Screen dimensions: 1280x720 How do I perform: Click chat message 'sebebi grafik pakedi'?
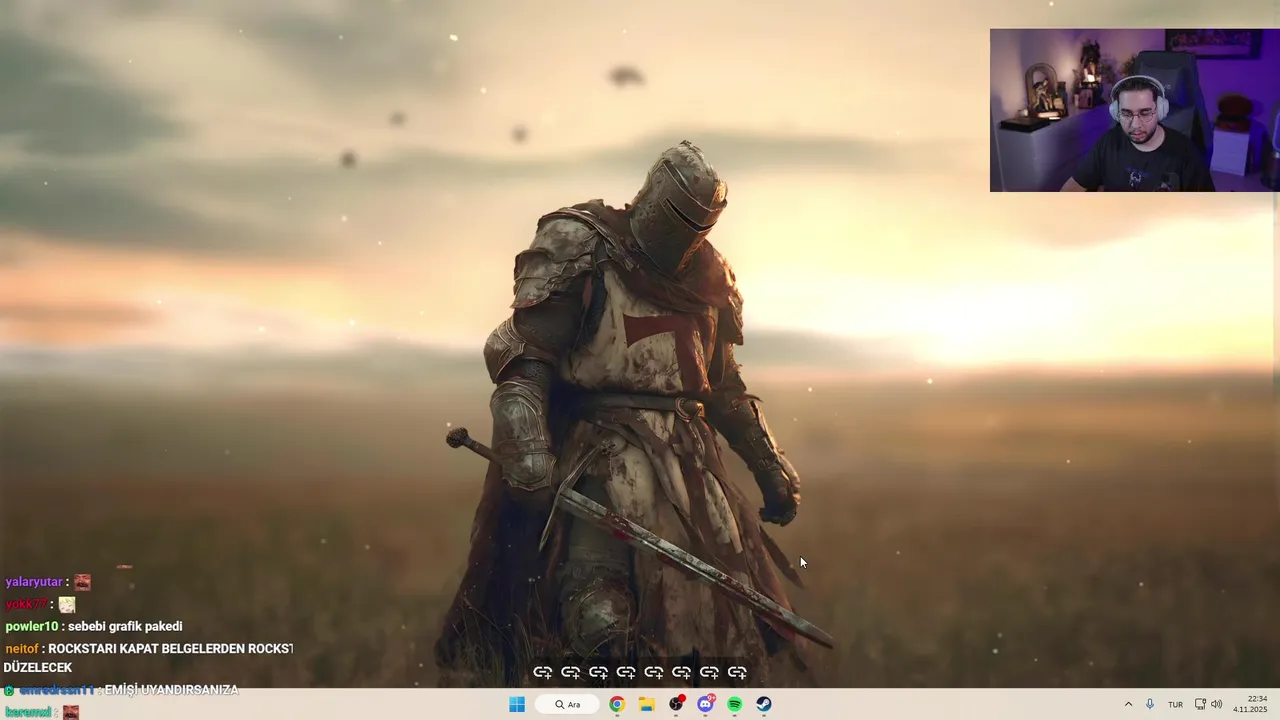(125, 626)
